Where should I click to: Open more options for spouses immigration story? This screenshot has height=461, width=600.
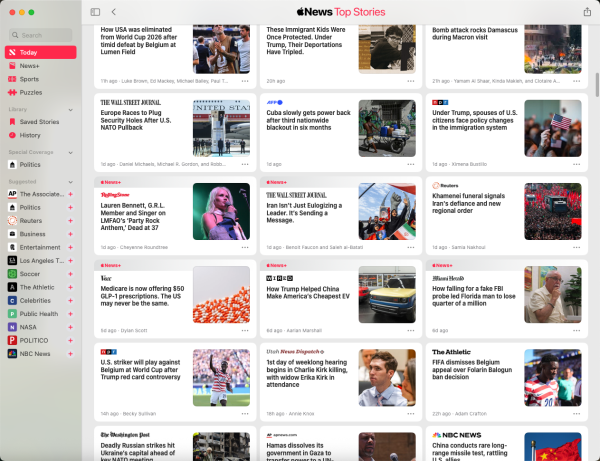pos(576,164)
